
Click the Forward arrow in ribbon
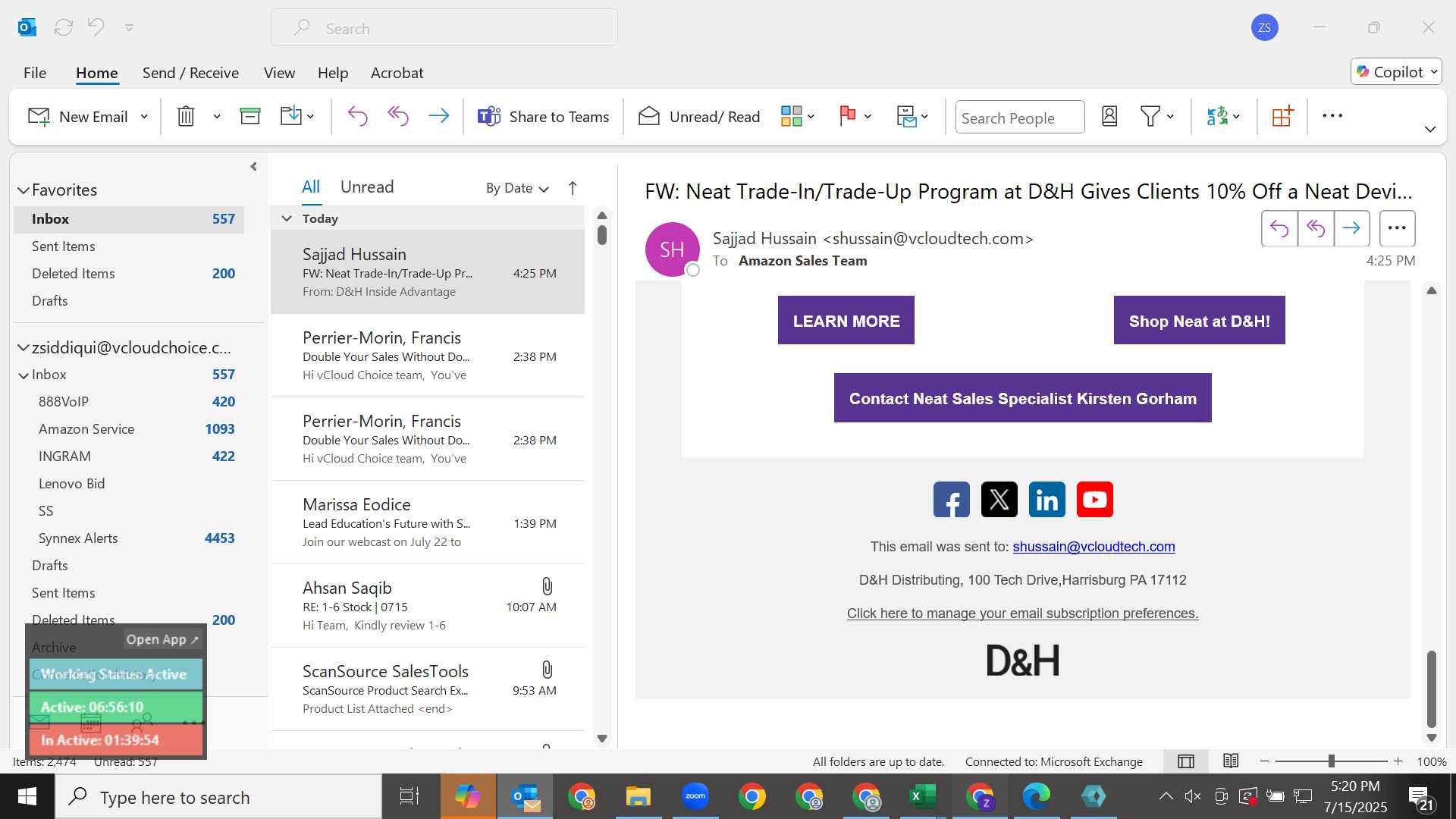tap(438, 116)
